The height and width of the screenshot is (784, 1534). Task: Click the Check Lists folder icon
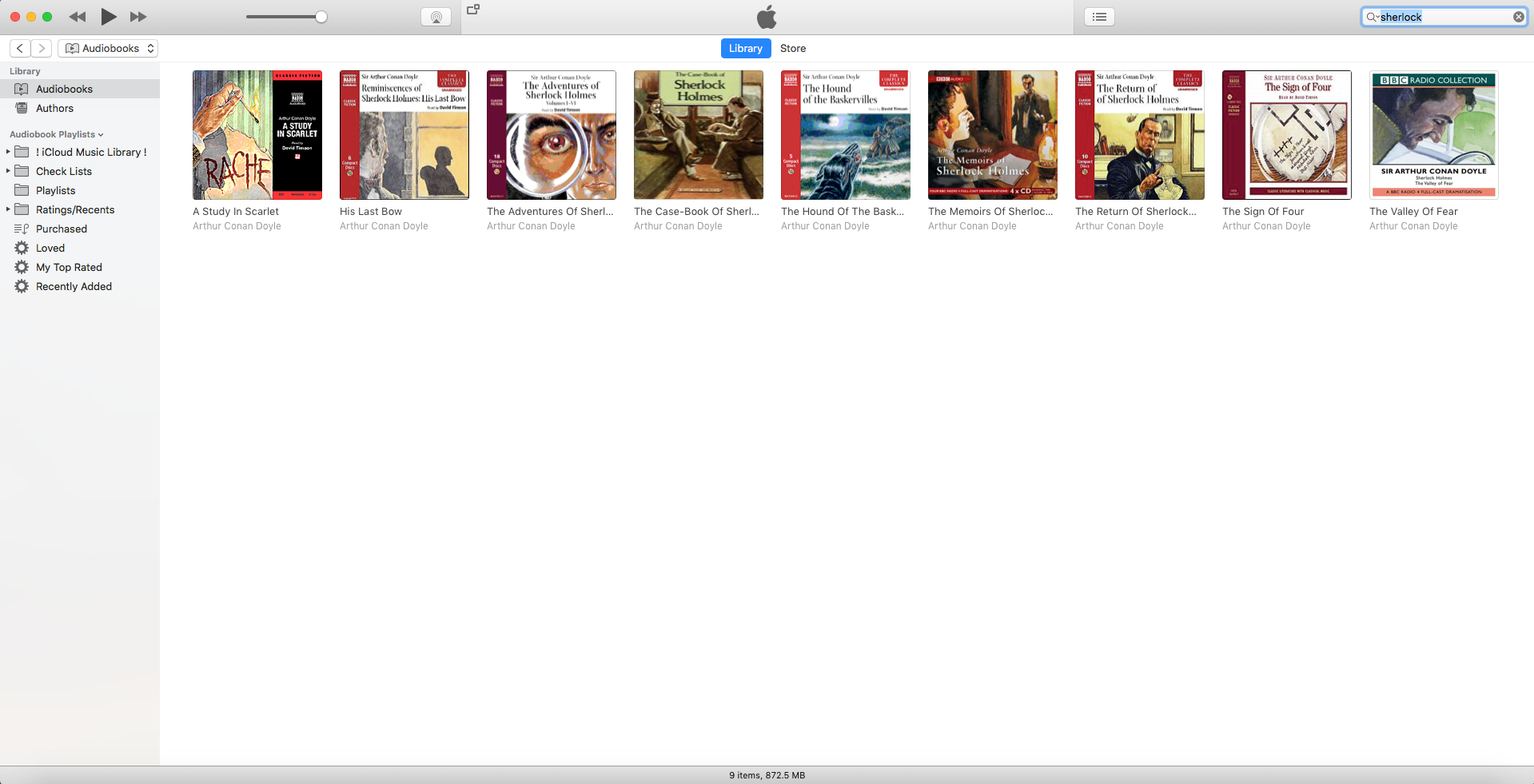coord(22,171)
